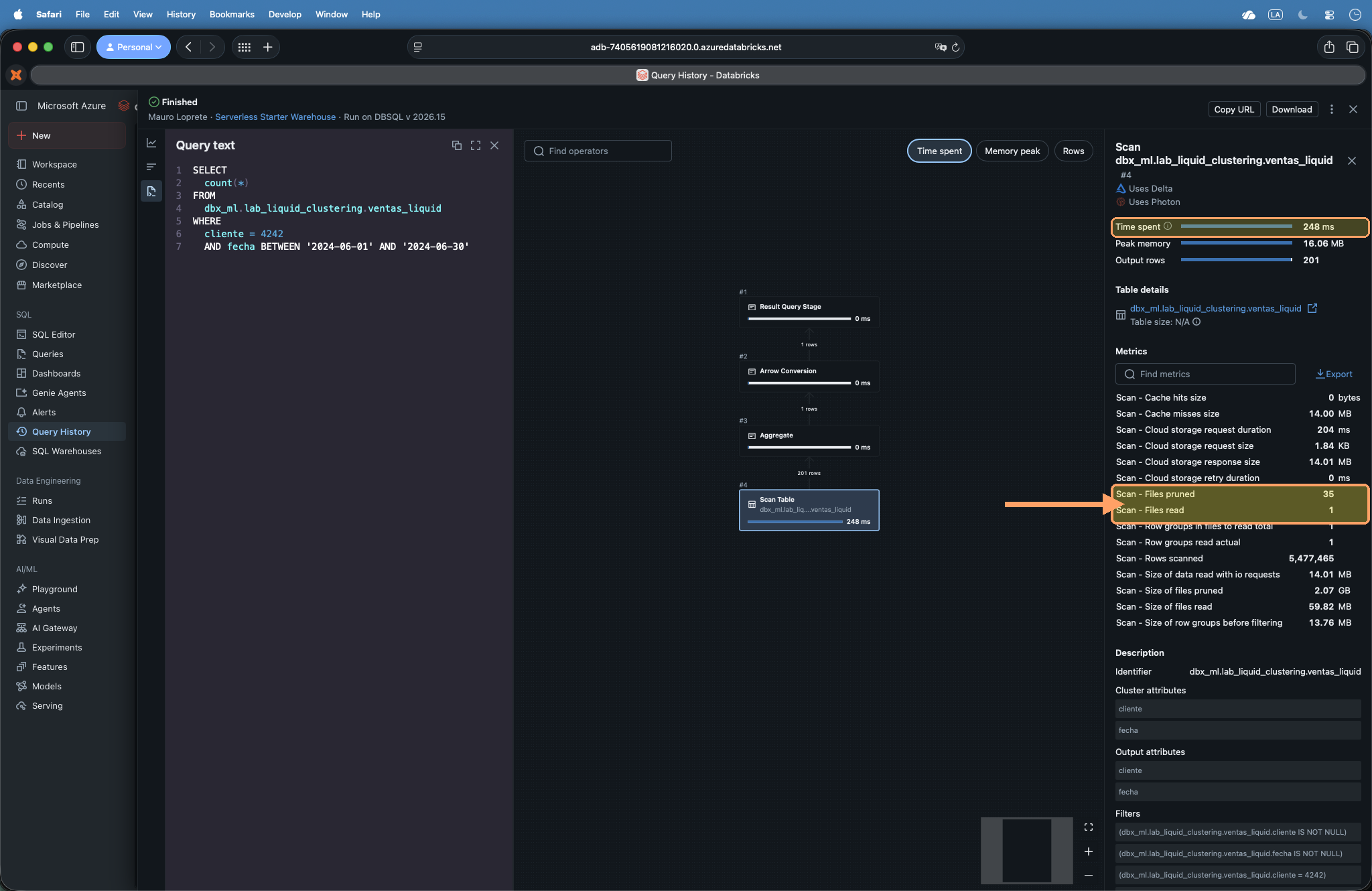Open the Bookmarks menu
Screen dimensions: 1372x891
tap(232, 14)
